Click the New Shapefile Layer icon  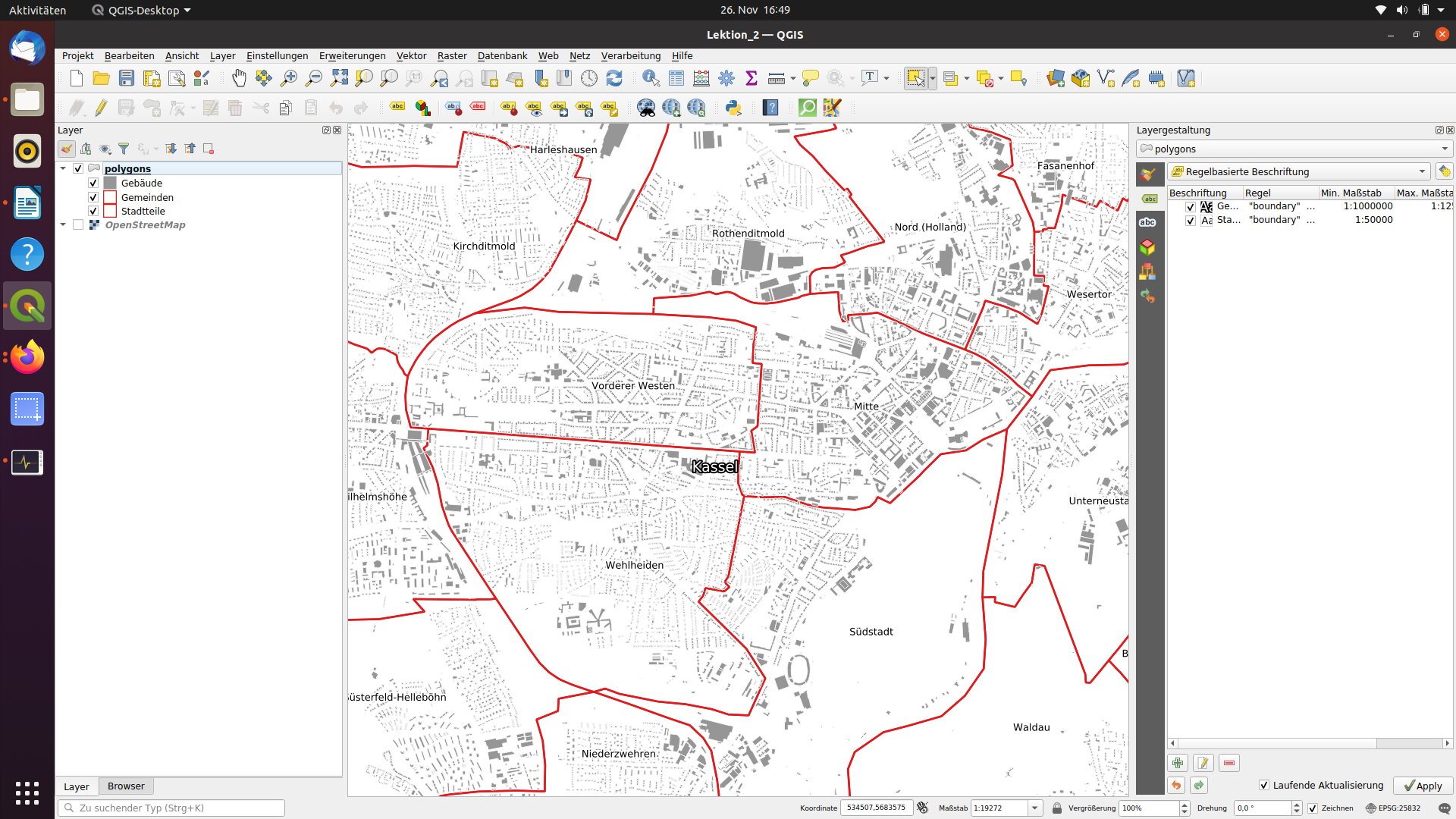1106,78
